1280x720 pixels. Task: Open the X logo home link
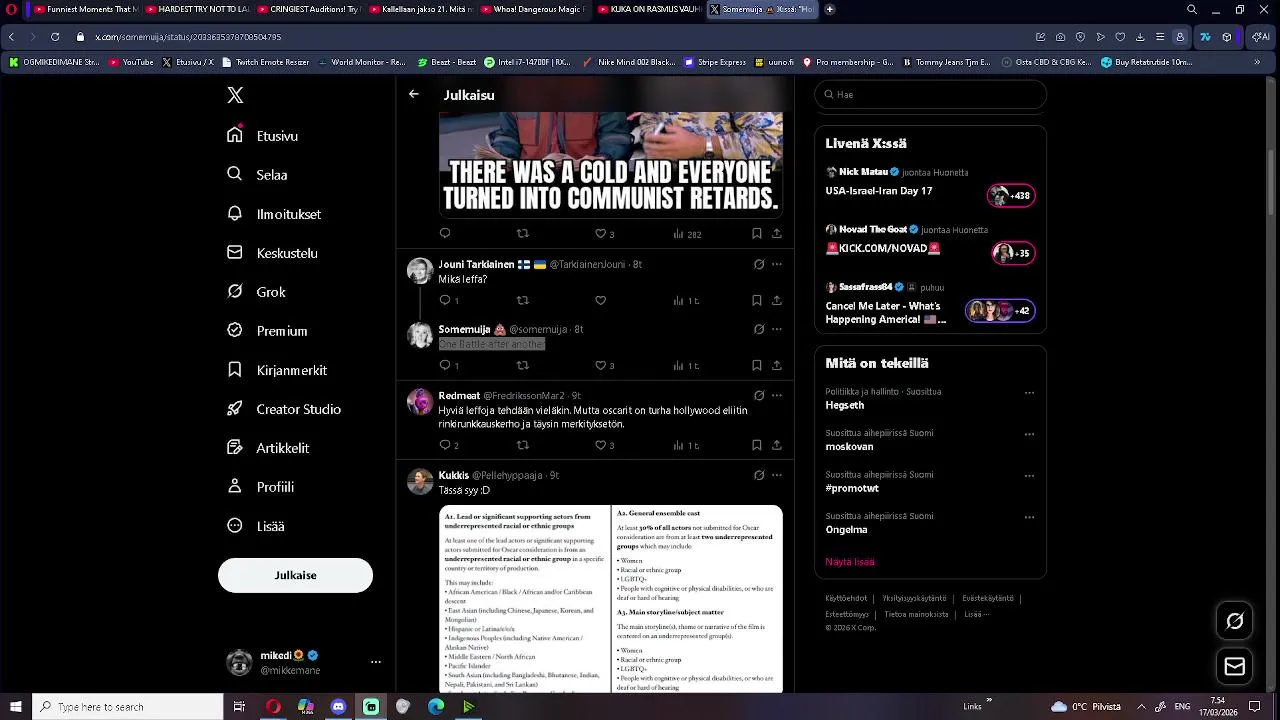point(235,95)
